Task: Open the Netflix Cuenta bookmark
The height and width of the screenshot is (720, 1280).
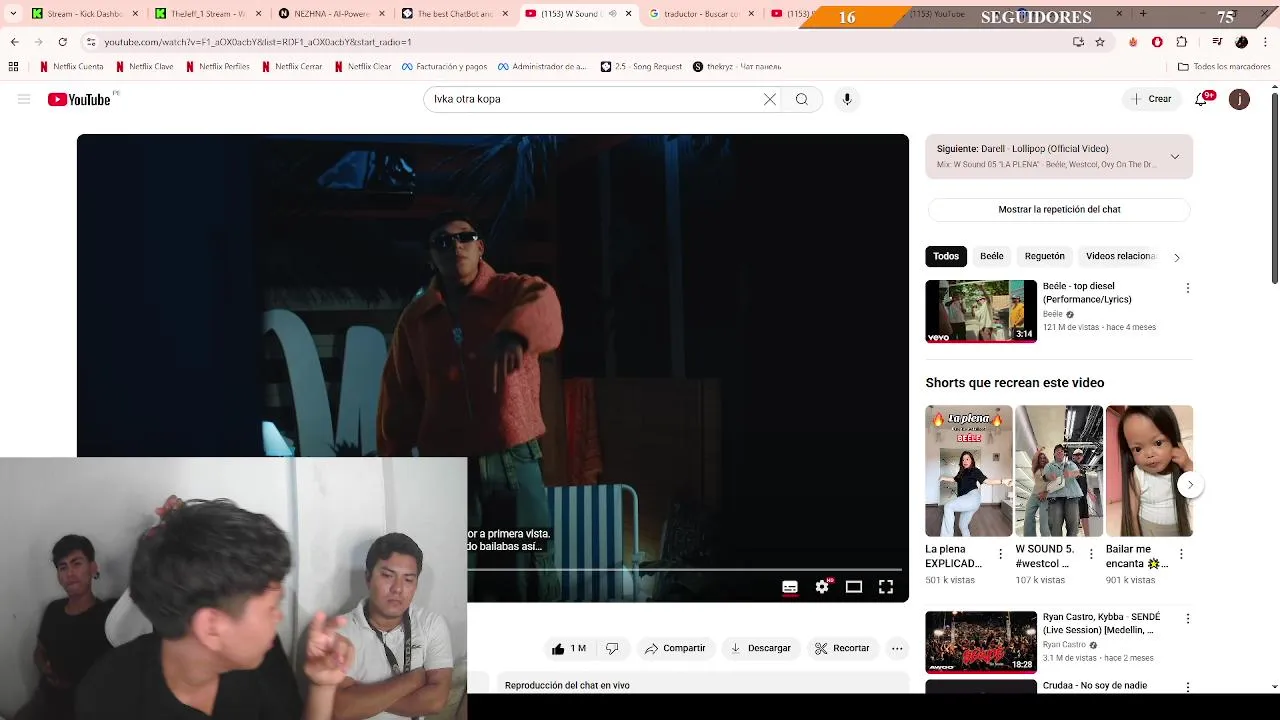Action: coord(72,66)
